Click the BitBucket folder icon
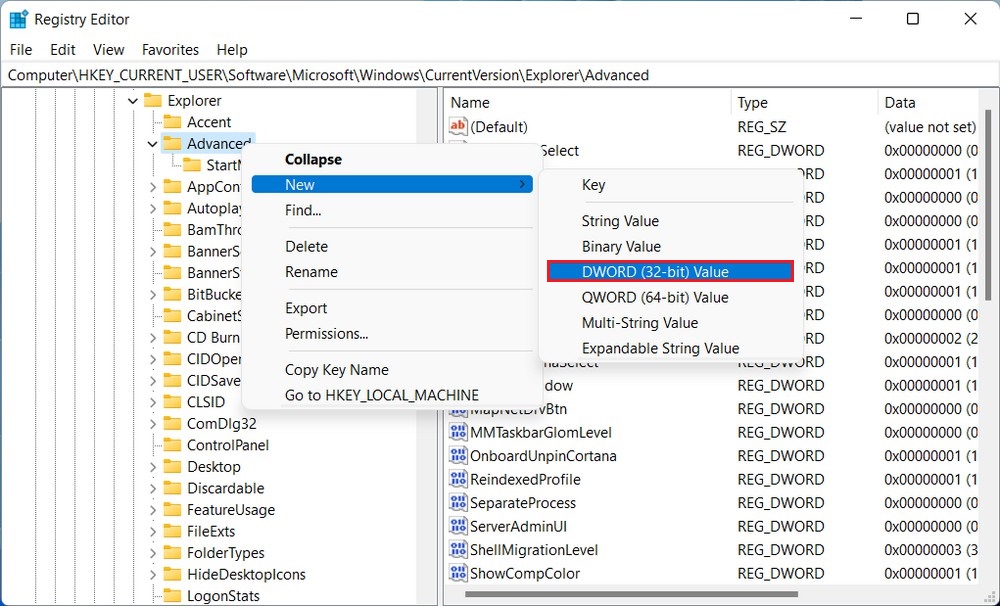The width and height of the screenshot is (1000, 606). [172, 294]
